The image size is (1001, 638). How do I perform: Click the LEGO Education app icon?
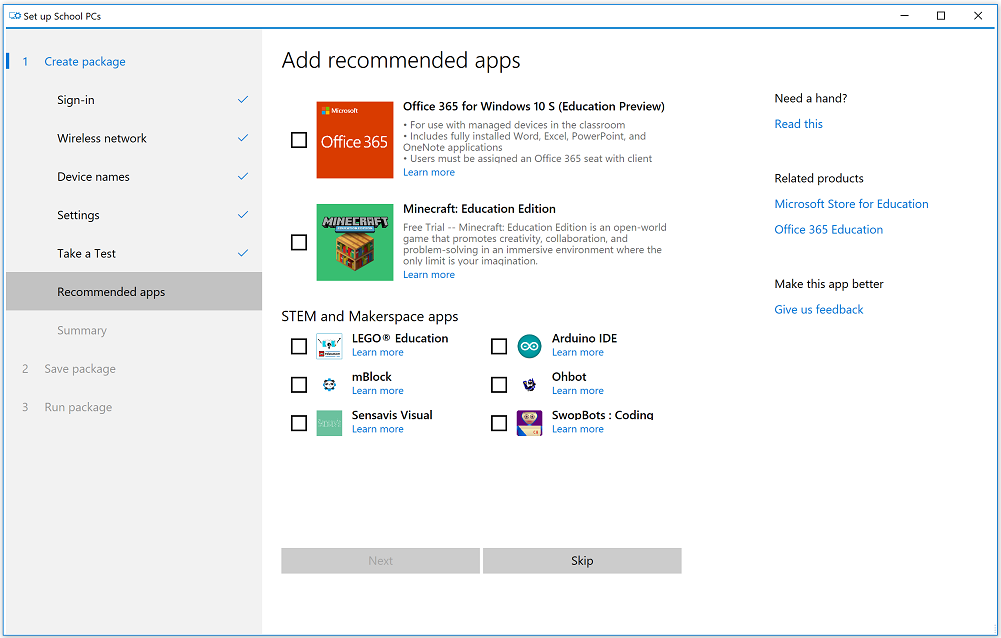[x=329, y=346]
